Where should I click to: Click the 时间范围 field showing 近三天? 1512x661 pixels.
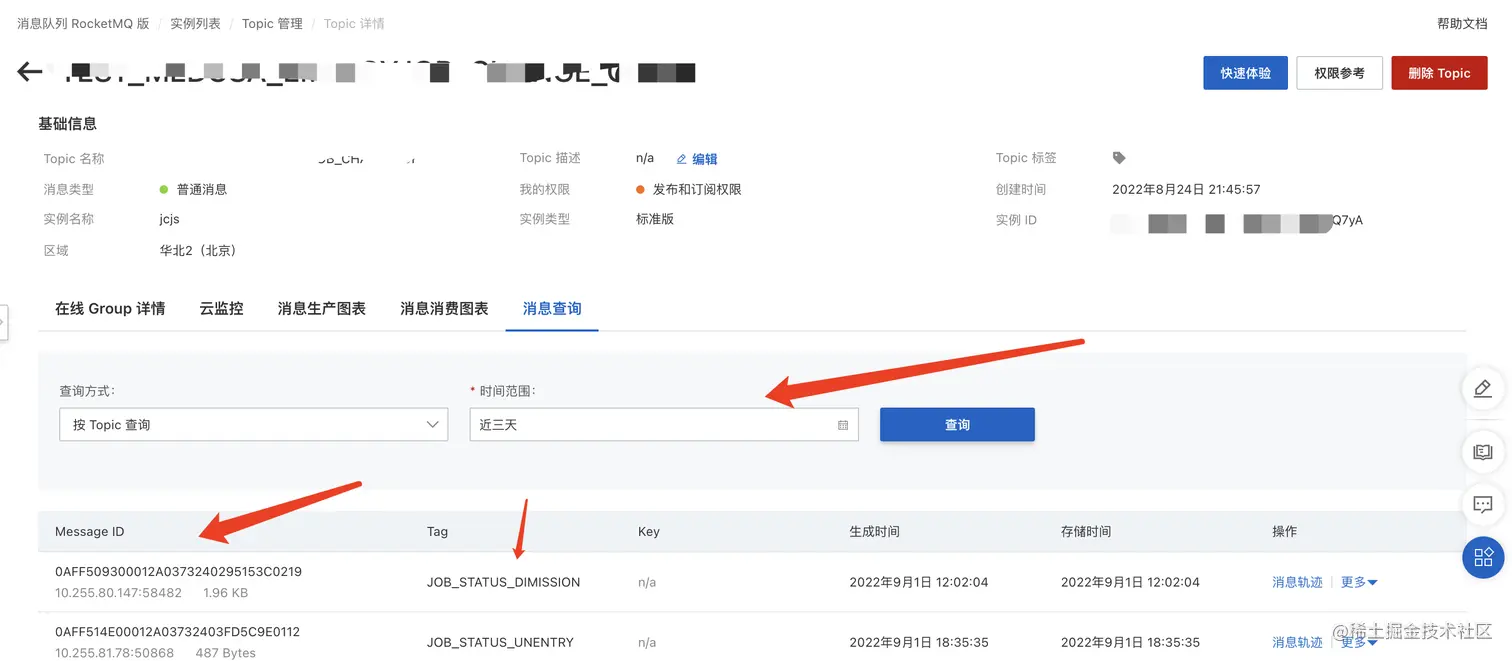664,424
